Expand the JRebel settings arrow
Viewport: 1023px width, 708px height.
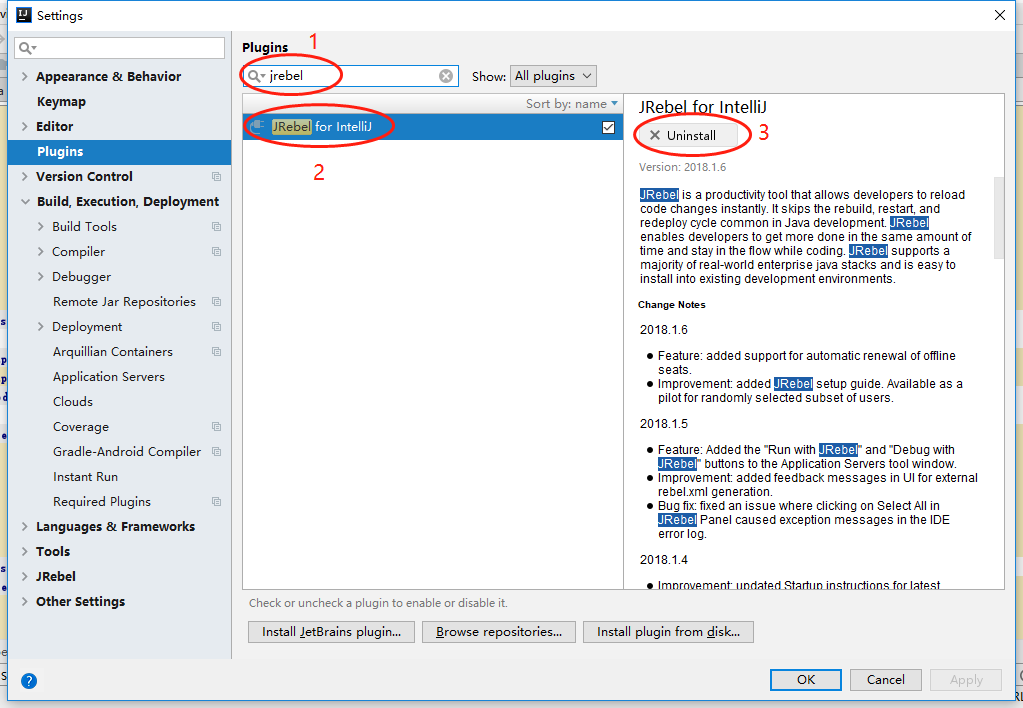pyautogui.click(x=25, y=577)
